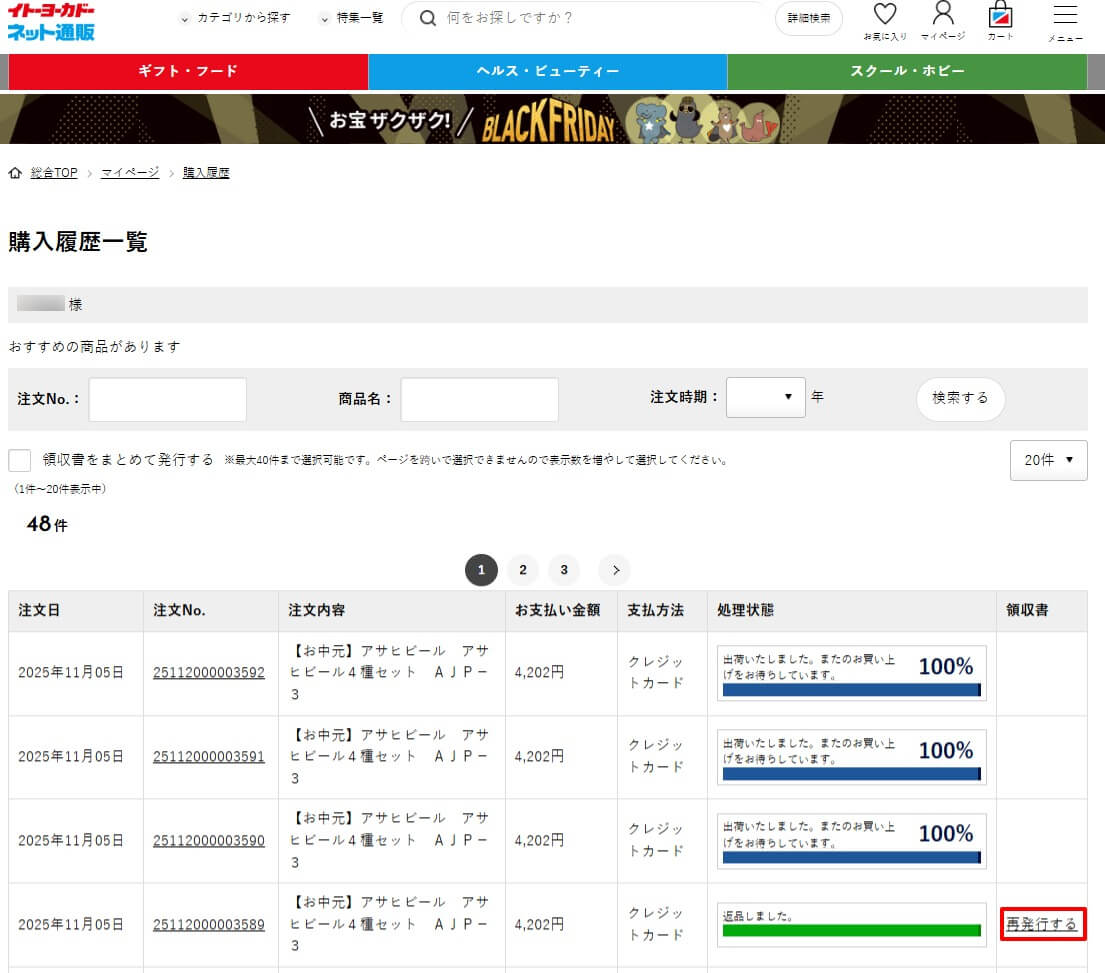Open the hamburger menu icon
This screenshot has width=1105, height=973.
pyautogui.click(x=1065, y=16)
